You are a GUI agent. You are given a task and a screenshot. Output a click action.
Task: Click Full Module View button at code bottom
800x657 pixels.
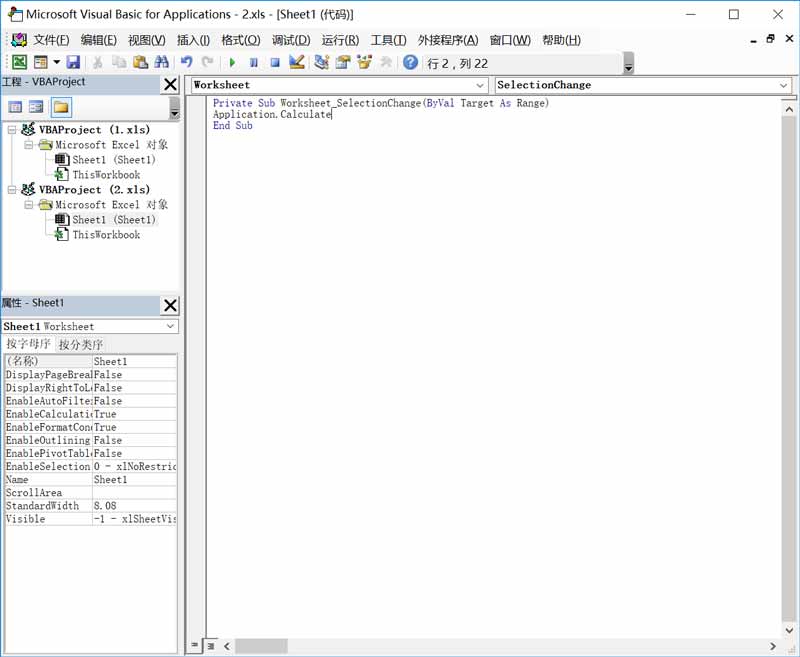[211, 646]
